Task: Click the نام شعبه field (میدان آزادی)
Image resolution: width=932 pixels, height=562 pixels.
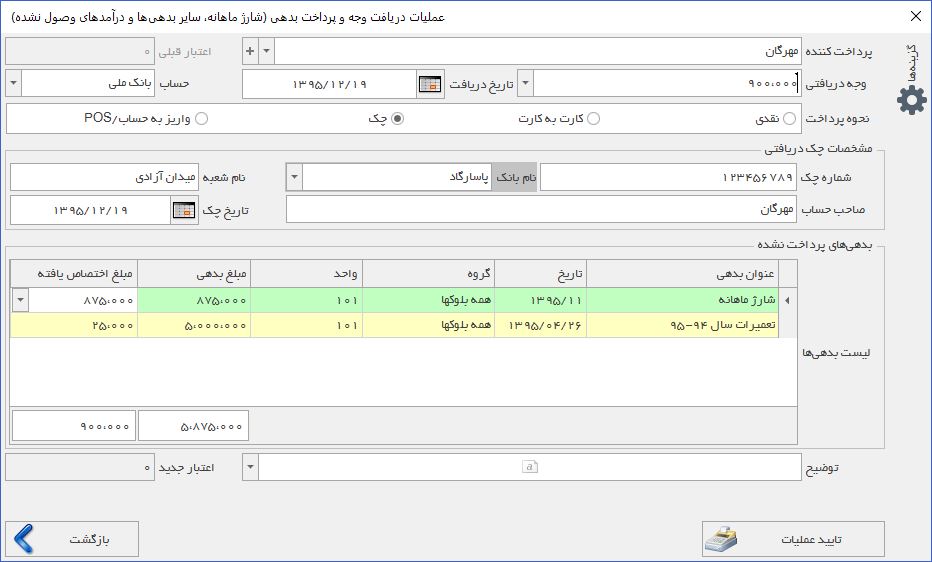Action: pyautogui.click(x=104, y=177)
